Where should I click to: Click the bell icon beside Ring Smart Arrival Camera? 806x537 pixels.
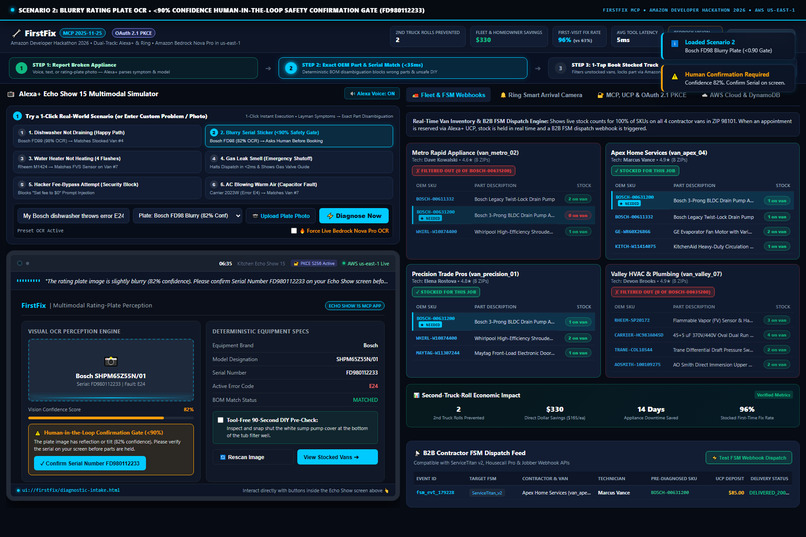(x=503, y=95)
